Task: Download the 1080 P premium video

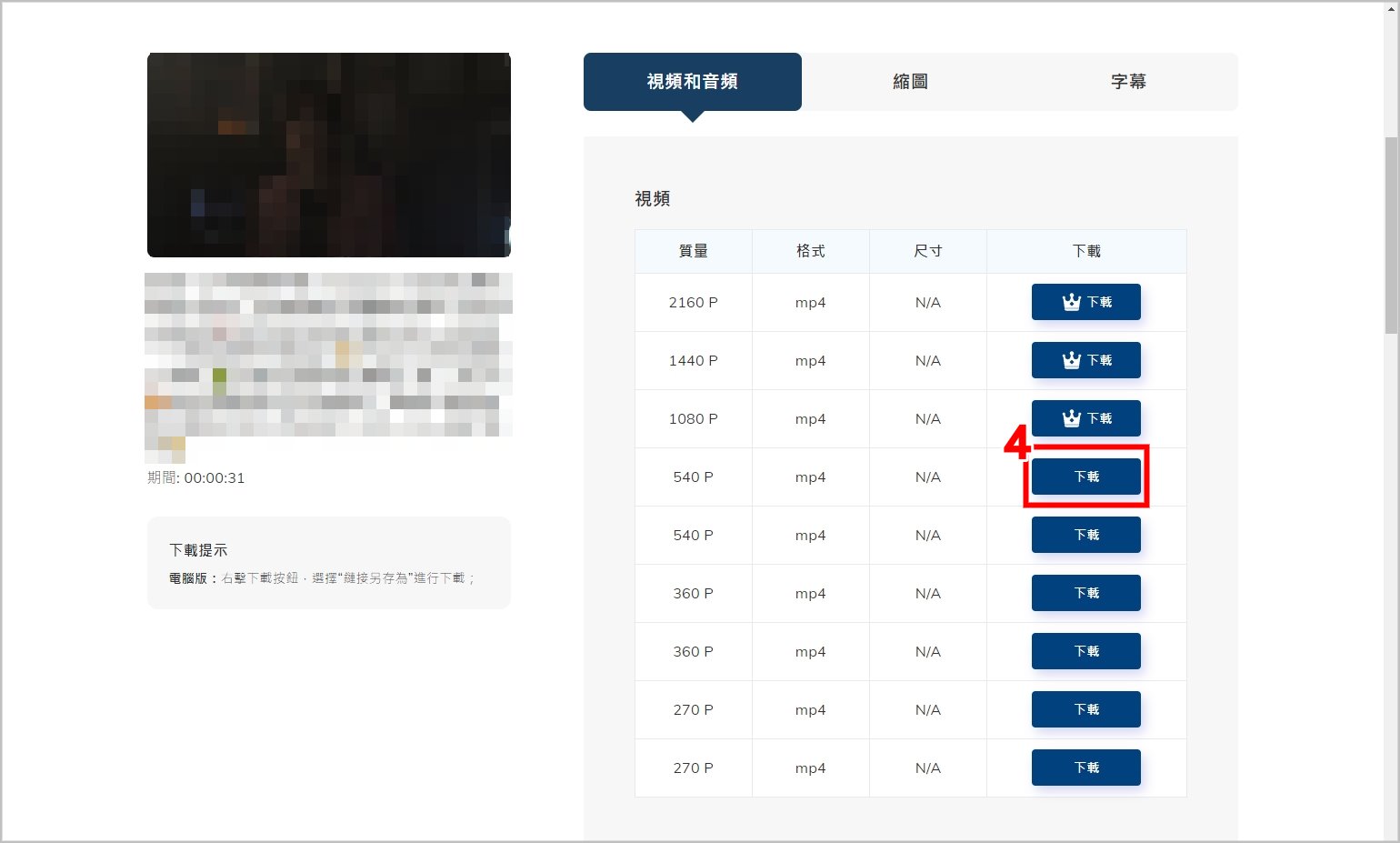Action: click(x=1086, y=418)
